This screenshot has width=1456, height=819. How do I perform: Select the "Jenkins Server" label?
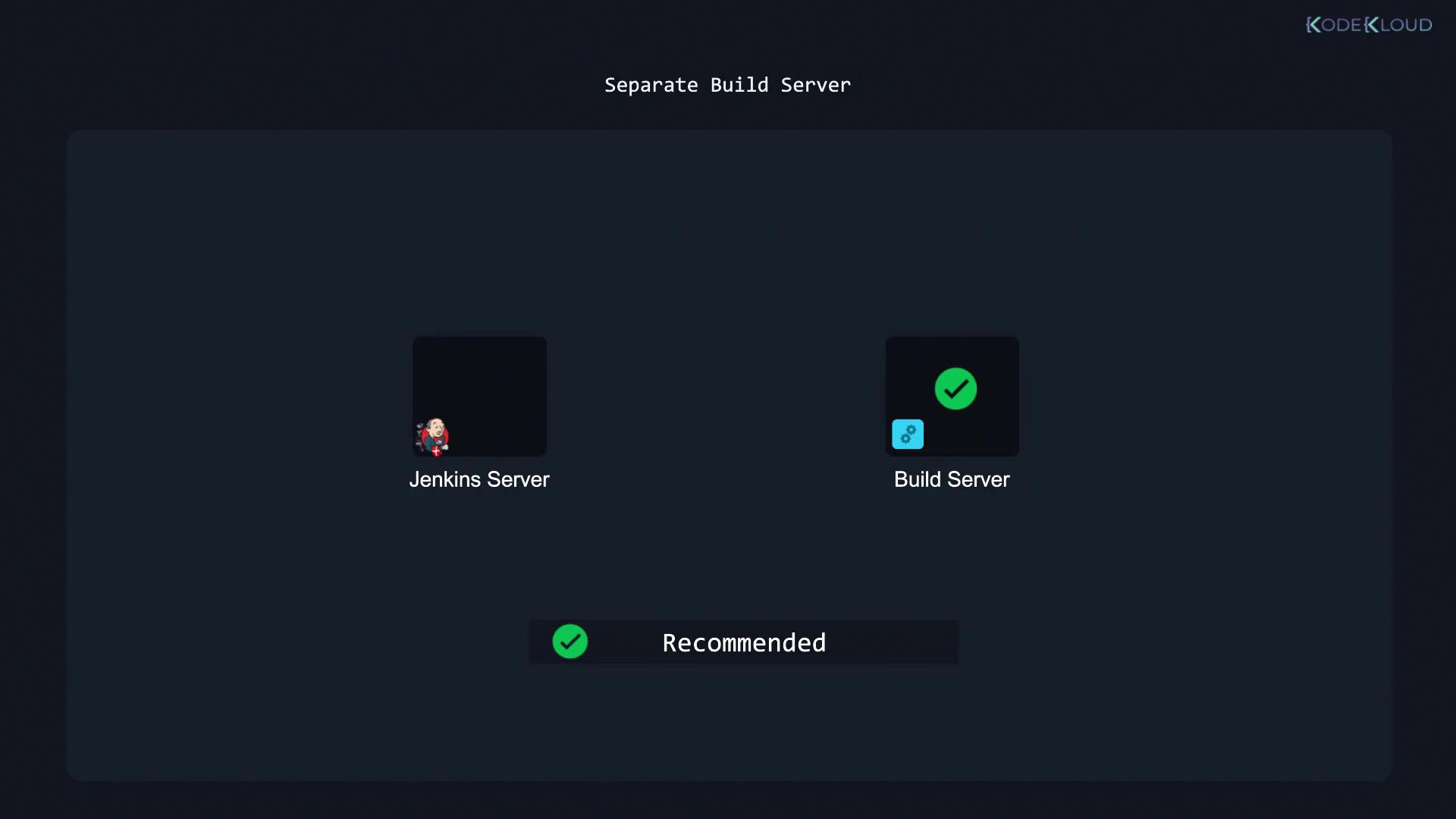(479, 479)
